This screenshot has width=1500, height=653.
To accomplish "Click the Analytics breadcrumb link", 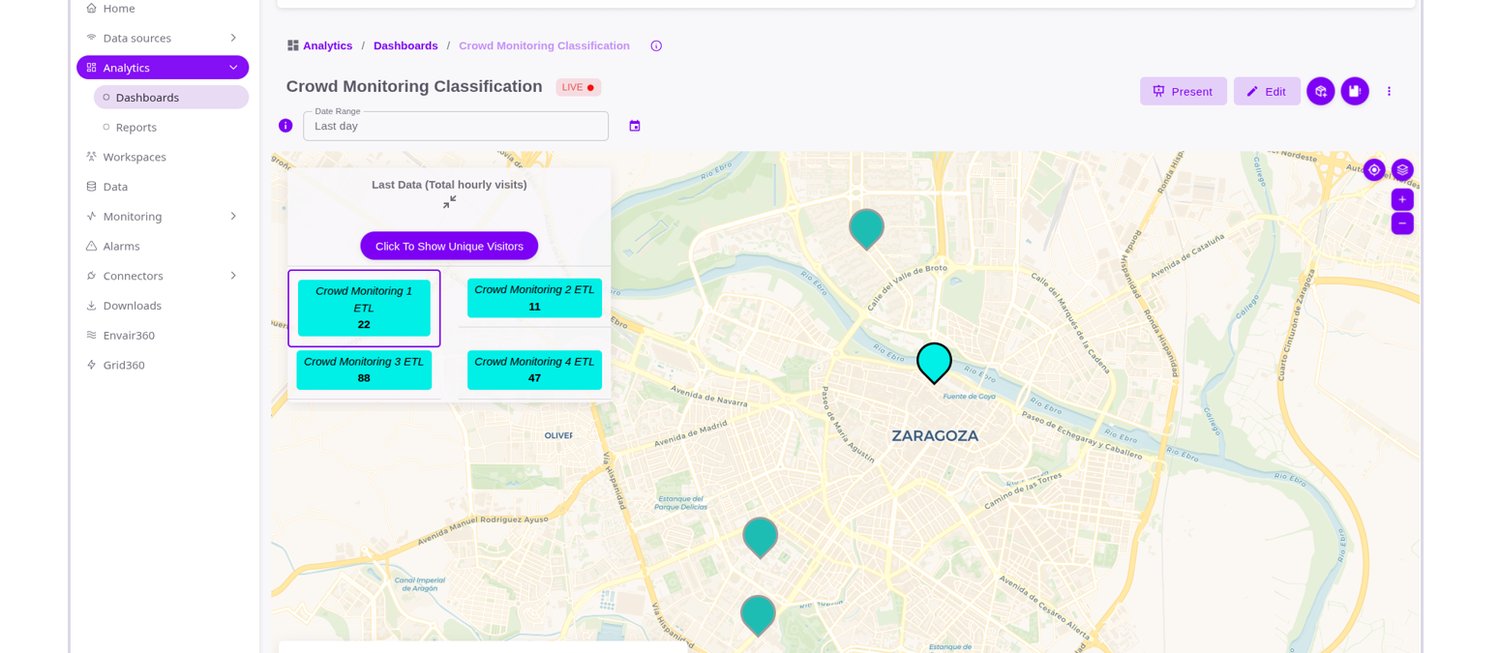I will click(327, 46).
